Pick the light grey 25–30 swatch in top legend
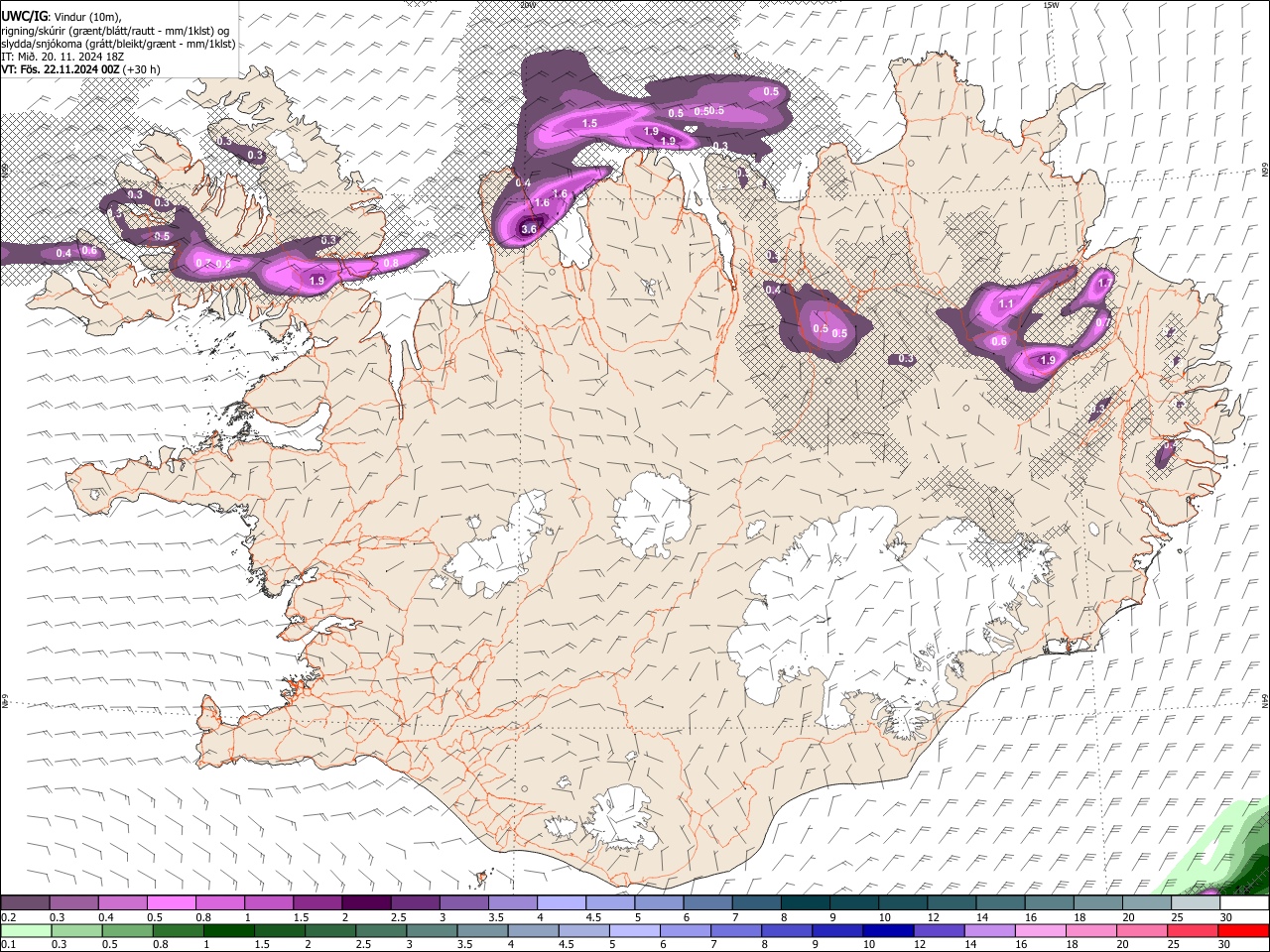The height and width of the screenshot is (952, 1270). [x=1195, y=903]
